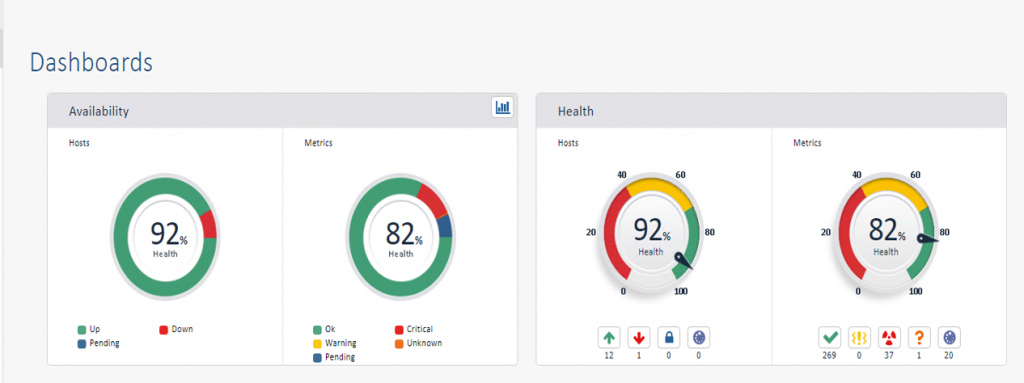Screen dimensions: 1024x383
Task: Click the Hosts availability donut chart 92%
Action: pos(165,237)
